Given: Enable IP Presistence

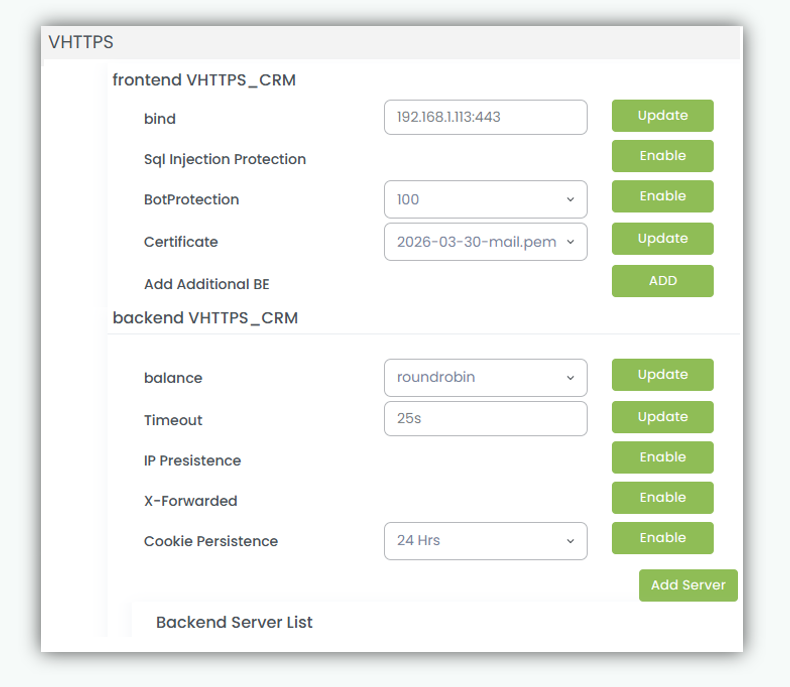Looking at the screenshot, I should [x=662, y=457].
